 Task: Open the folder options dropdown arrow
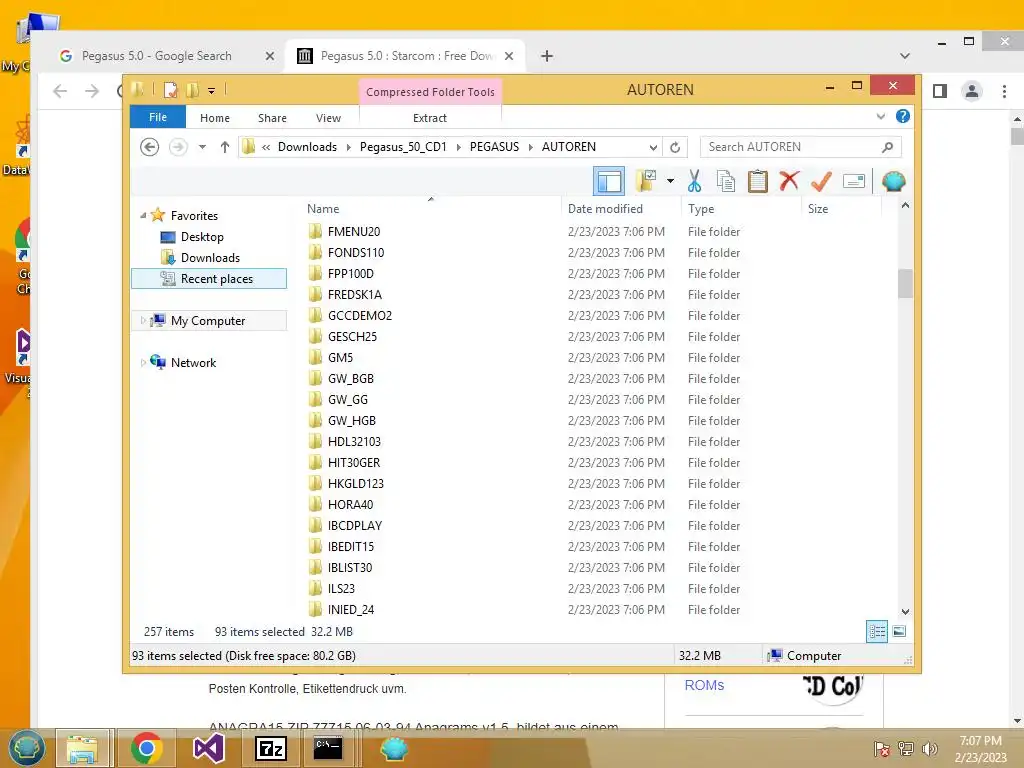(x=670, y=181)
